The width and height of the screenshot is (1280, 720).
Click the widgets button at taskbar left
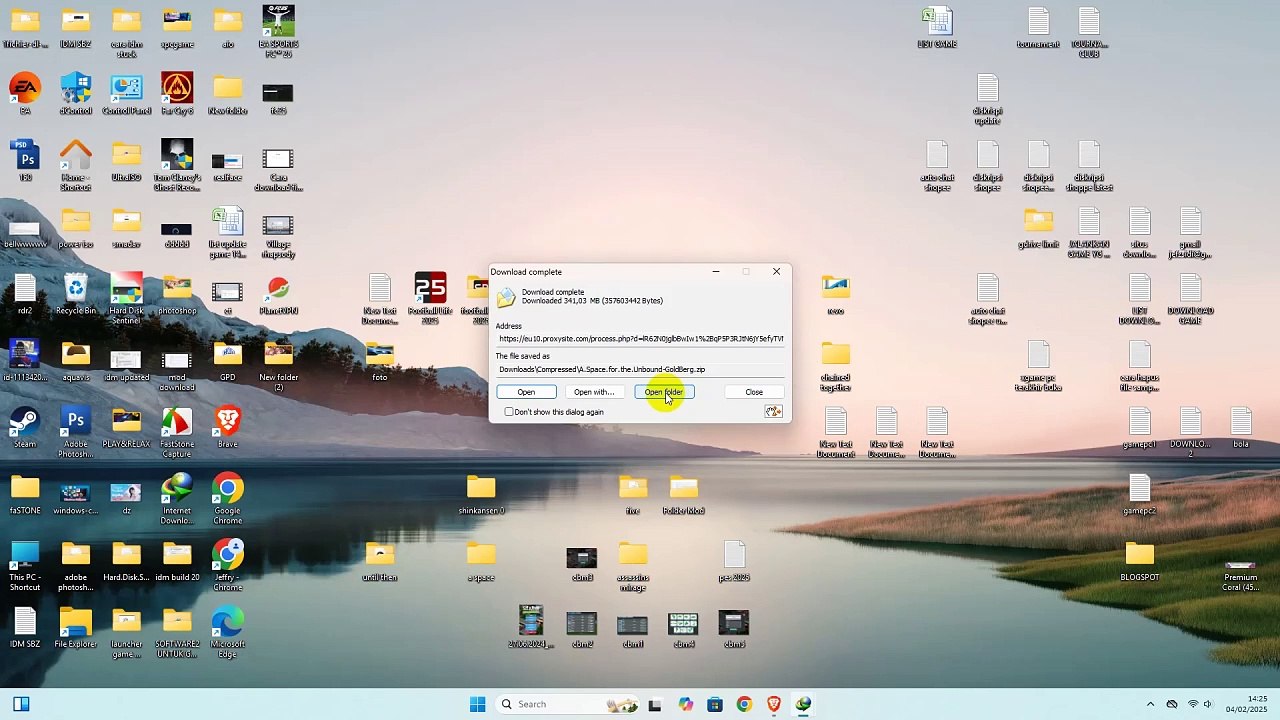(21, 704)
